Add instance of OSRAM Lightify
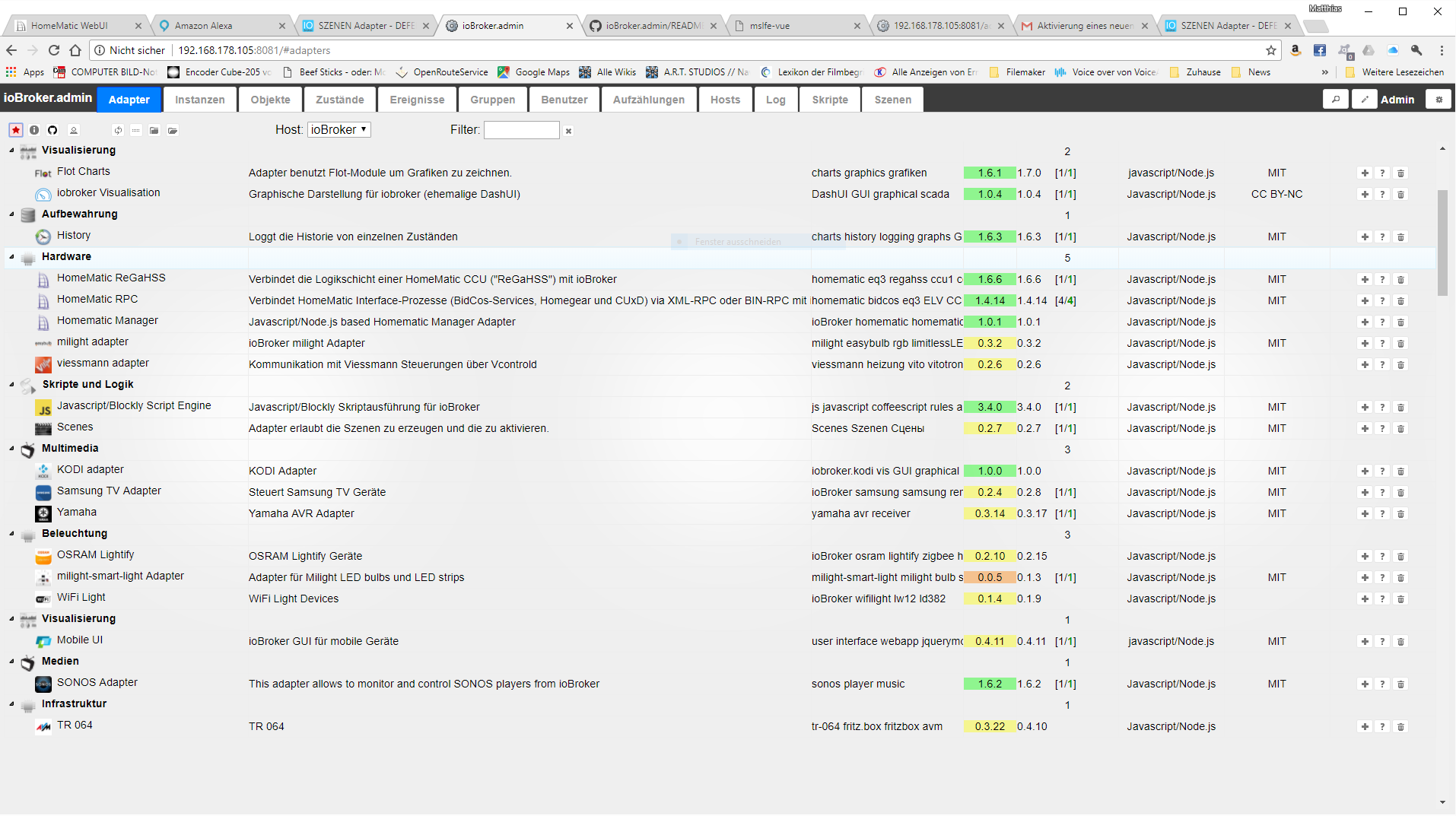This screenshot has width=1456, height=816. click(1365, 557)
